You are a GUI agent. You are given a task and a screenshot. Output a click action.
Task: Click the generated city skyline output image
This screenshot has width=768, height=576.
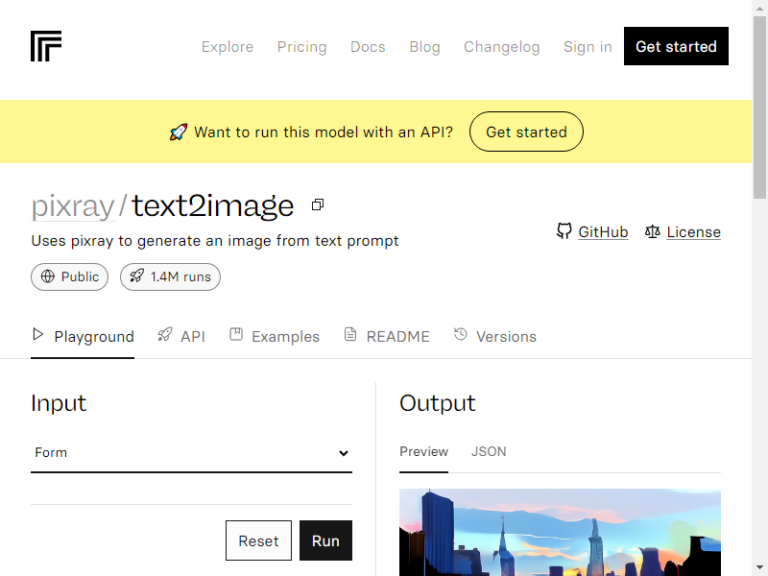tap(560, 532)
